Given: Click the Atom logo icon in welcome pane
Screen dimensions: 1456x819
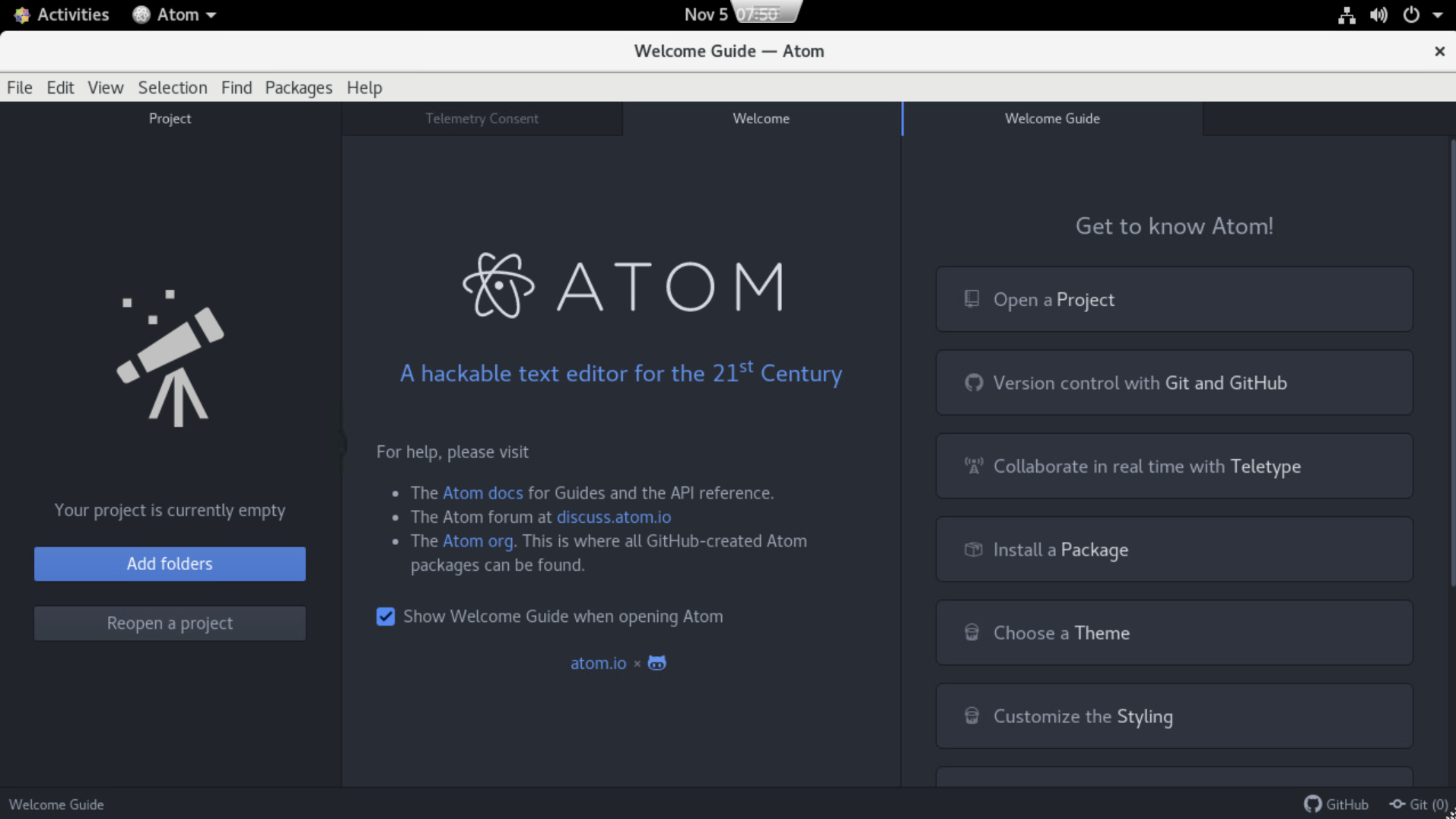Looking at the screenshot, I should pyautogui.click(x=498, y=285).
